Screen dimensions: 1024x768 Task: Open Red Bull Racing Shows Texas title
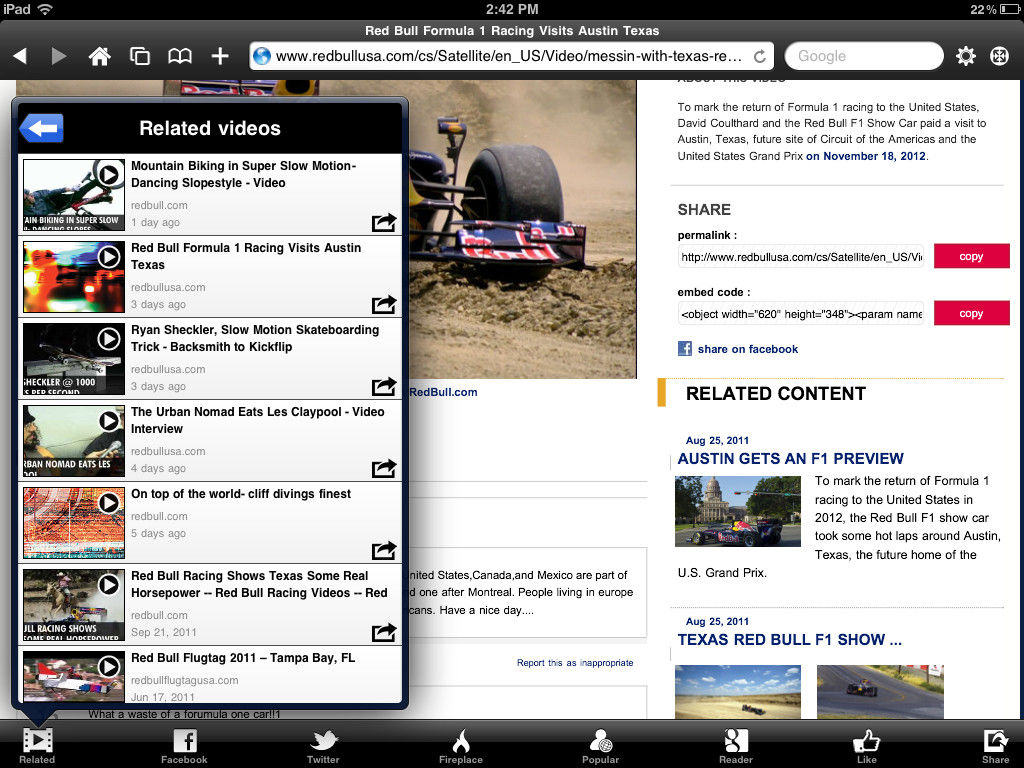coord(259,584)
